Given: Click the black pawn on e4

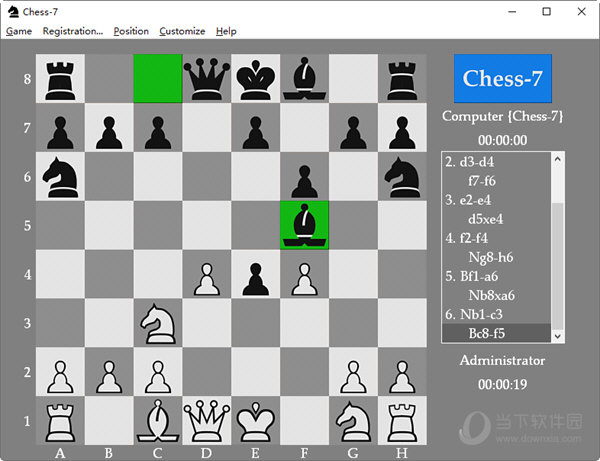Looking at the screenshot, I should point(255,273).
